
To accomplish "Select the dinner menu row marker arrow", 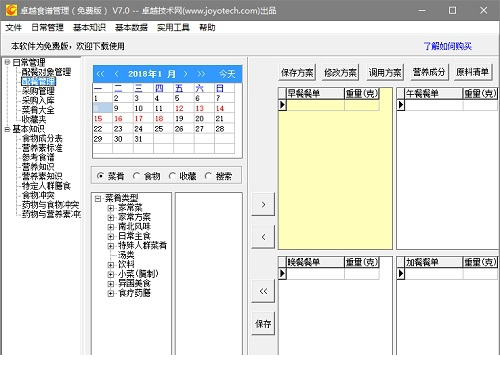I will [x=282, y=274].
